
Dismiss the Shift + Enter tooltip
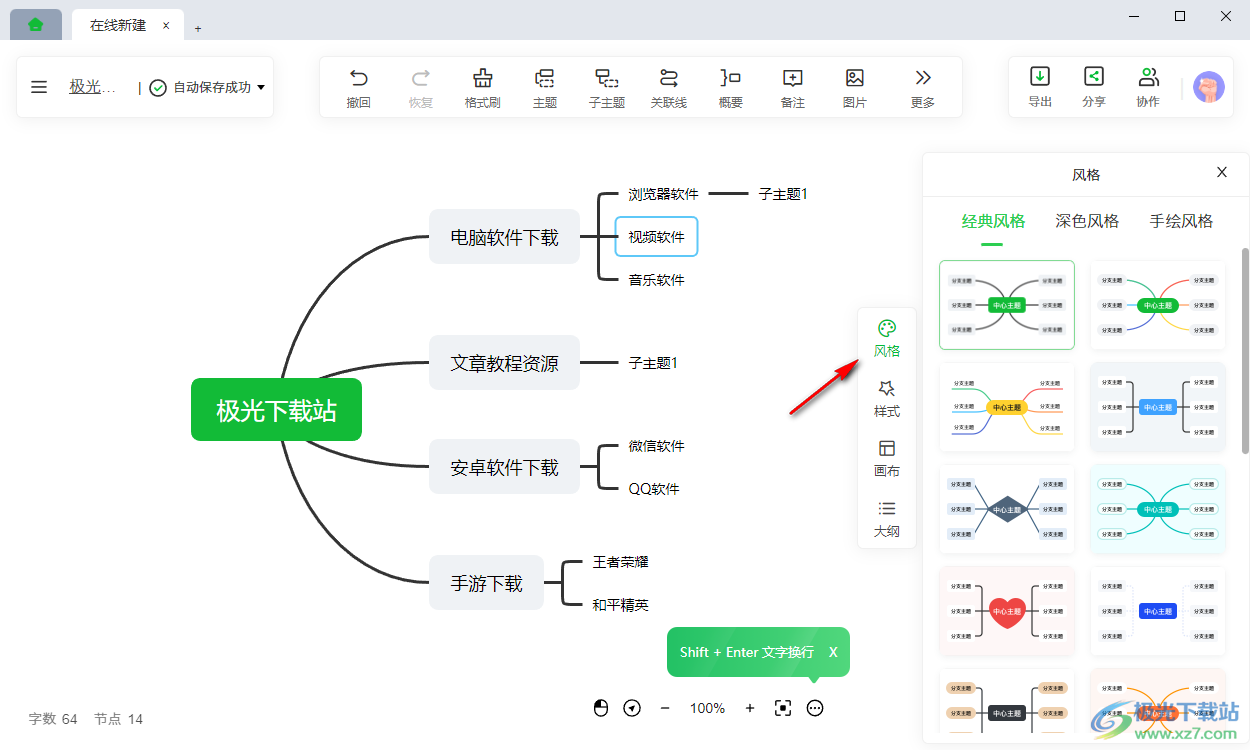tap(833, 652)
